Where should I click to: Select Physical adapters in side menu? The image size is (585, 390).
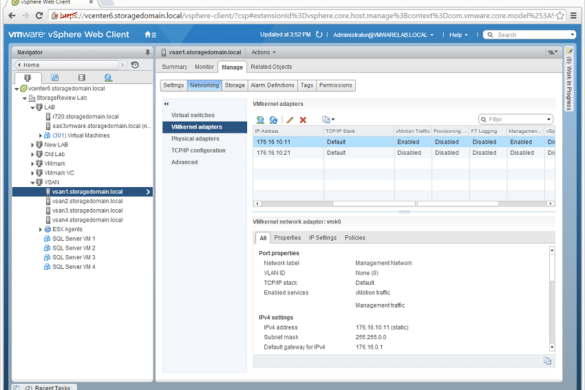[x=195, y=139]
